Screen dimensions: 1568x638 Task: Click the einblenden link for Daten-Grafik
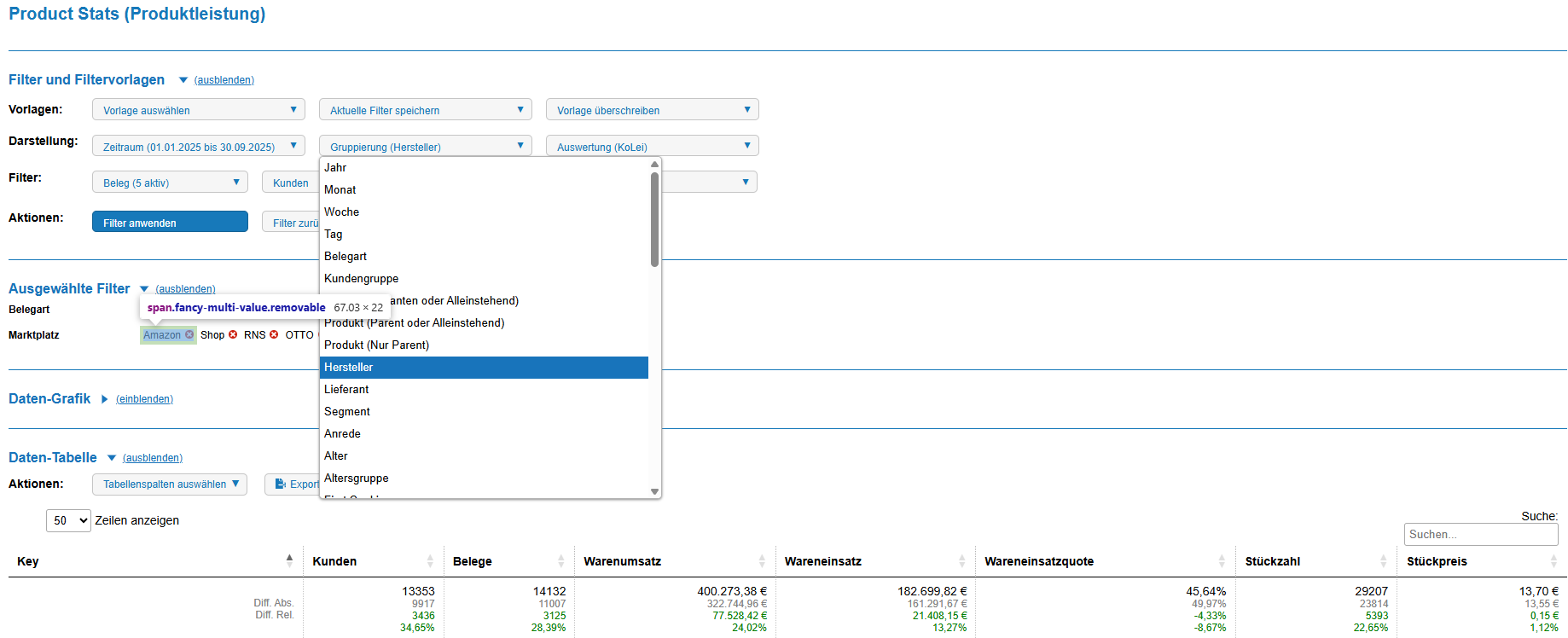144,399
